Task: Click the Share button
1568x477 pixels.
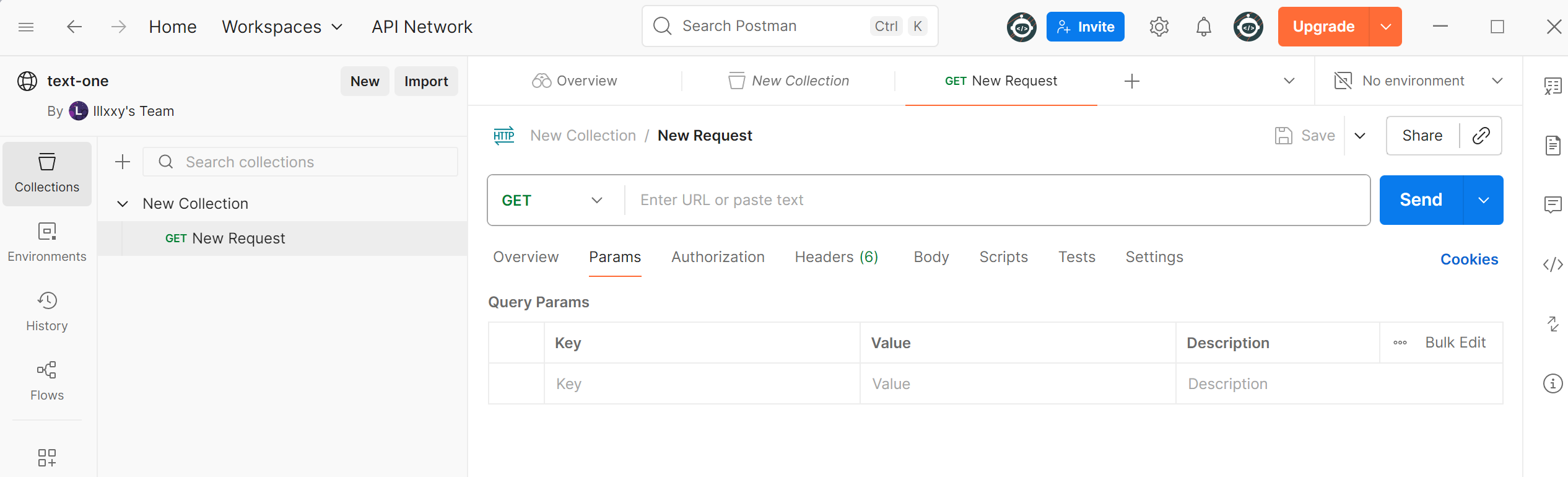Action: click(x=1422, y=136)
